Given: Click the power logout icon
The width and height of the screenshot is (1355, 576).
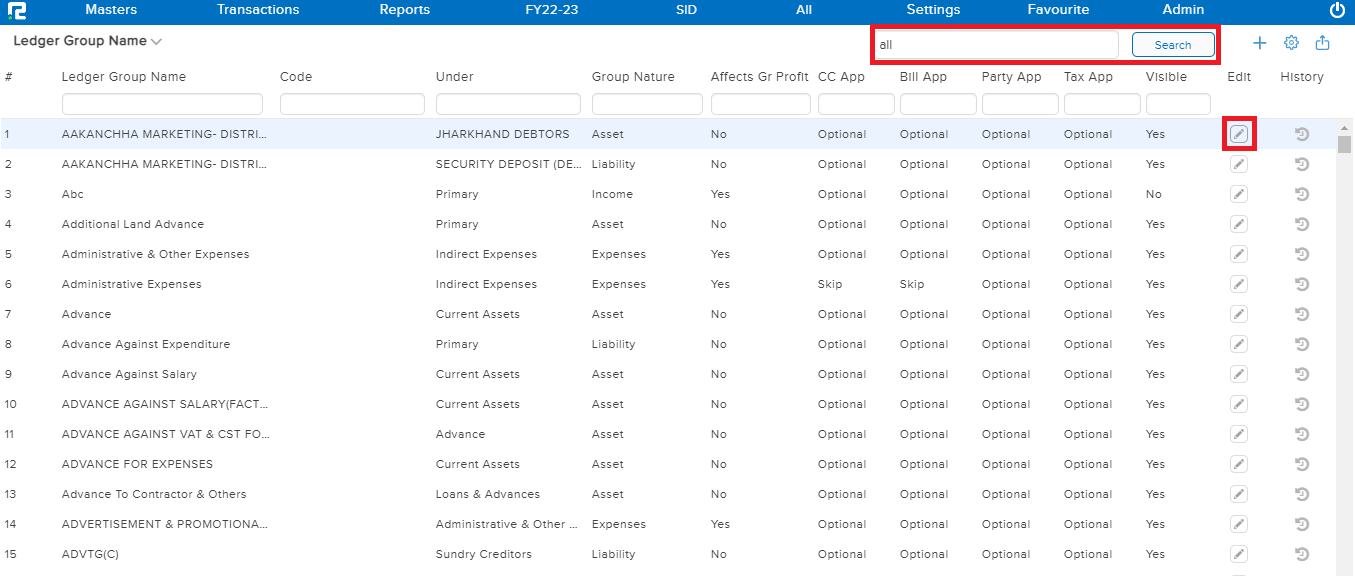Looking at the screenshot, I should [x=1337, y=10].
